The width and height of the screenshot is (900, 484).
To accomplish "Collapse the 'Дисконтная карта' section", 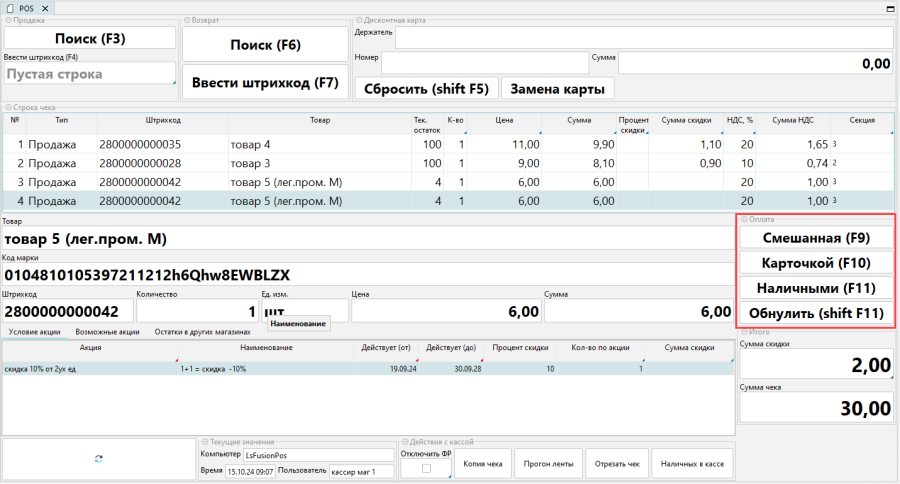I will (x=359, y=20).
